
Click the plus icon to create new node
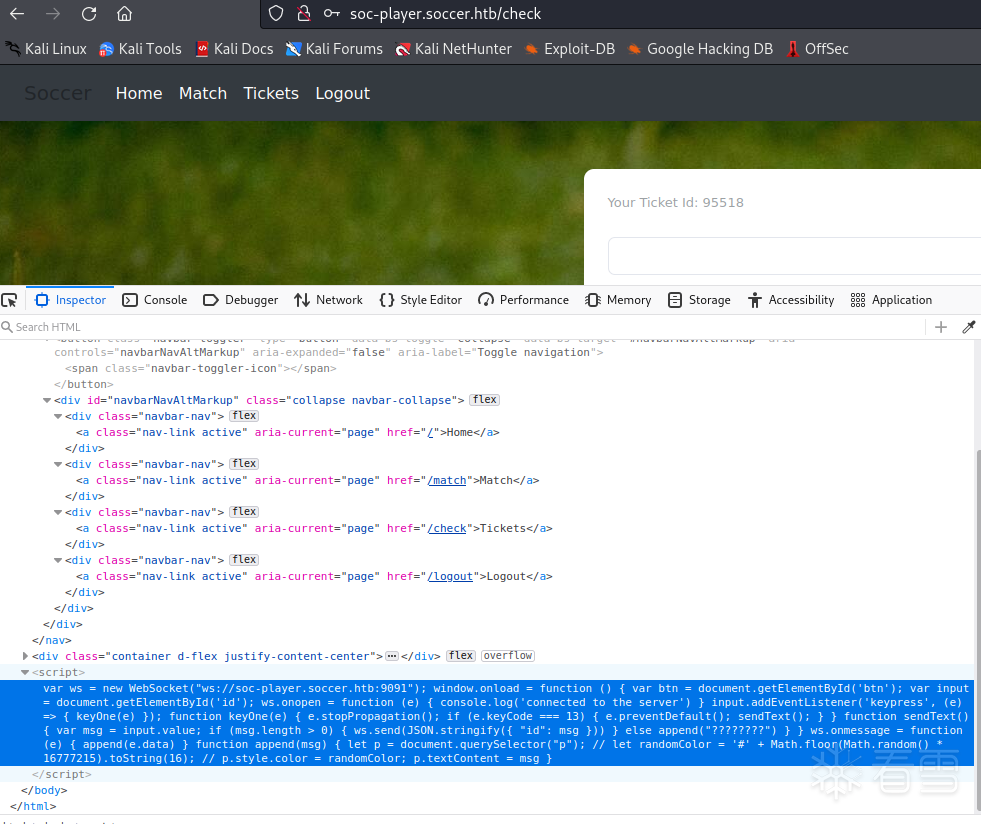(940, 327)
